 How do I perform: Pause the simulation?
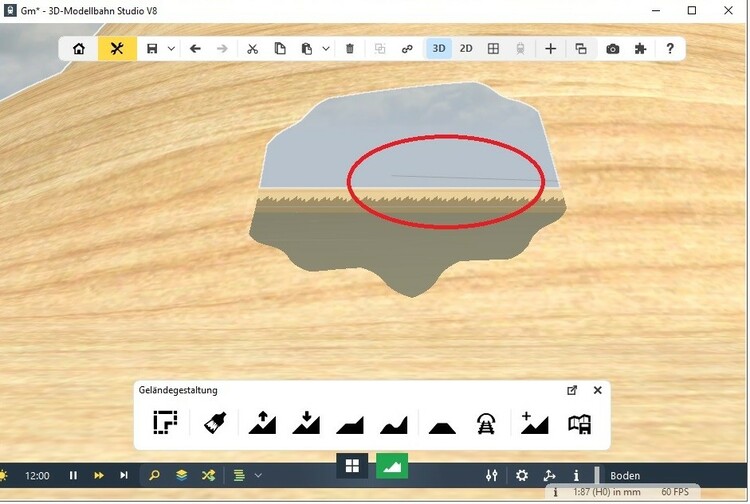tap(73, 475)
